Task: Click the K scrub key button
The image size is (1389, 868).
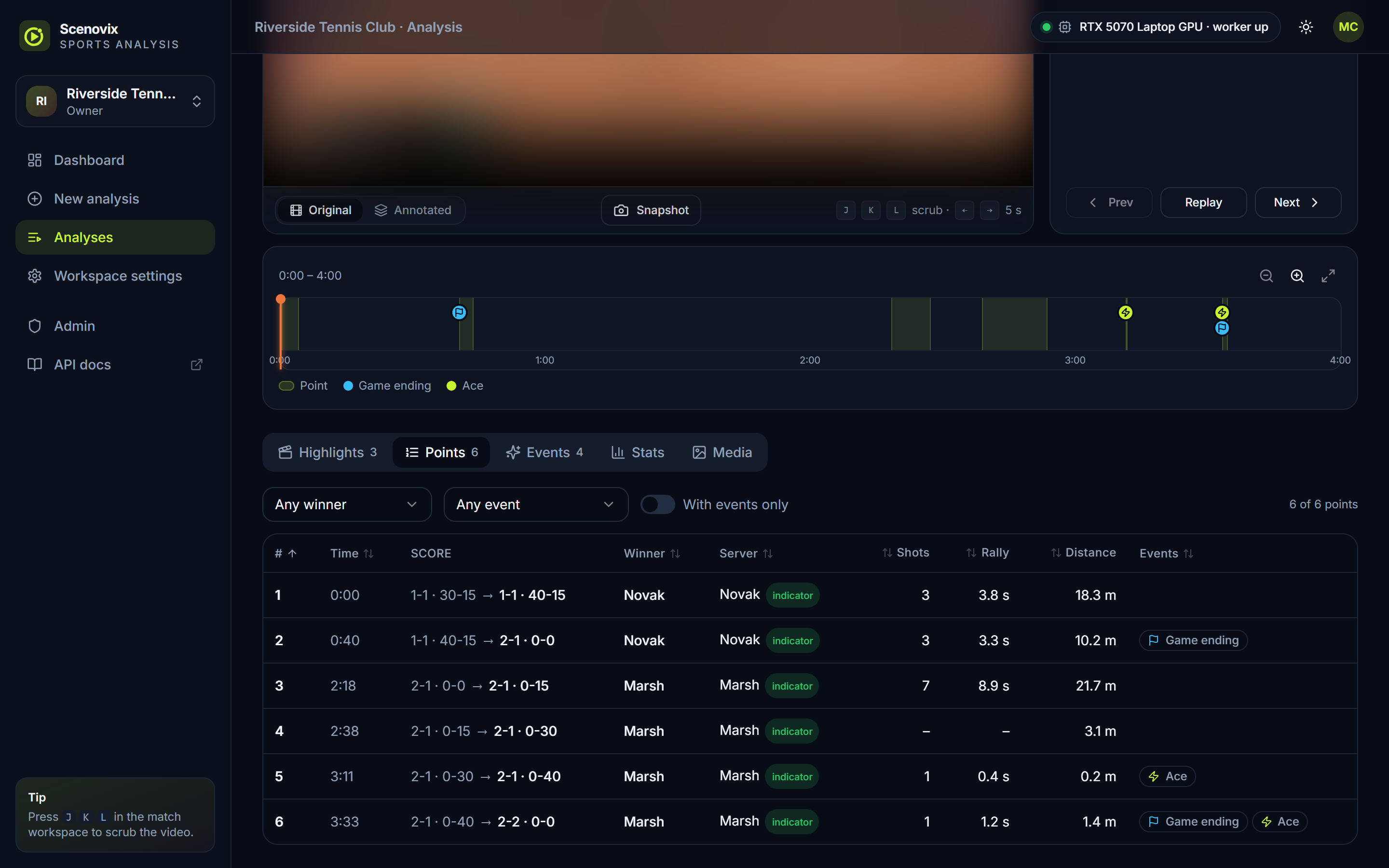Action: pyautogui.click(x=871, y=210)
